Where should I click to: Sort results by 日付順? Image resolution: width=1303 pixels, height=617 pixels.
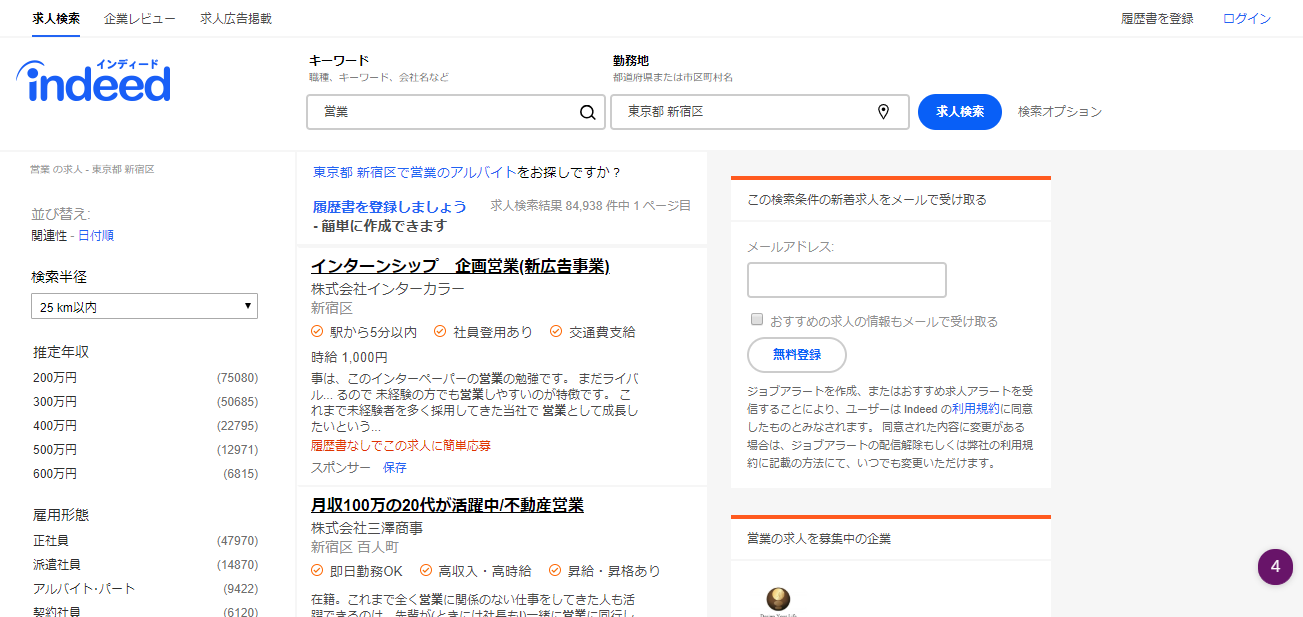click(96, 236)
